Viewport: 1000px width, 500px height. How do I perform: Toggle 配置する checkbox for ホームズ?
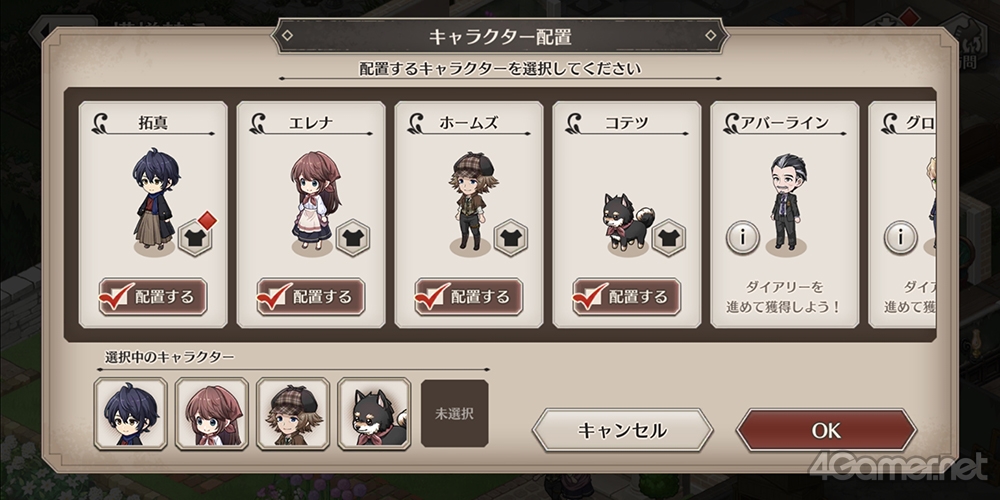click(469, 297)
